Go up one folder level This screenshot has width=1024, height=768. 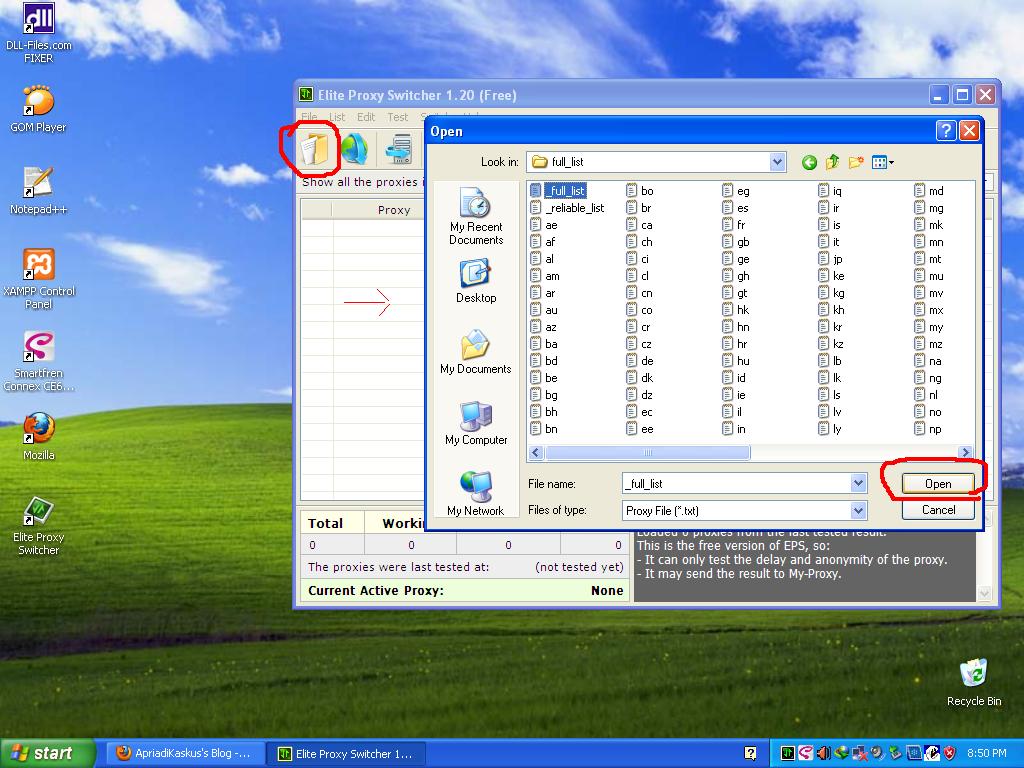(832, 162)
